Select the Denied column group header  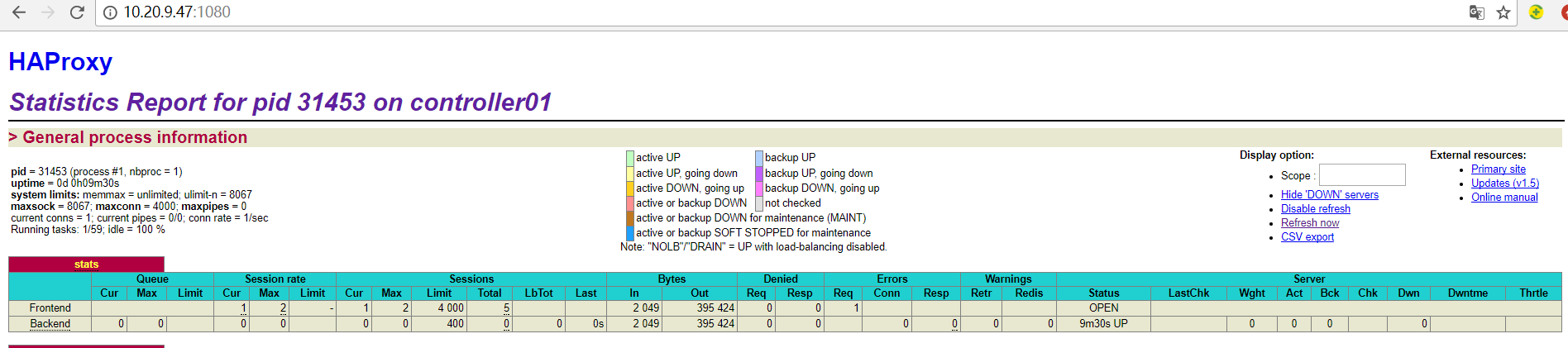(x=781, y=279)
